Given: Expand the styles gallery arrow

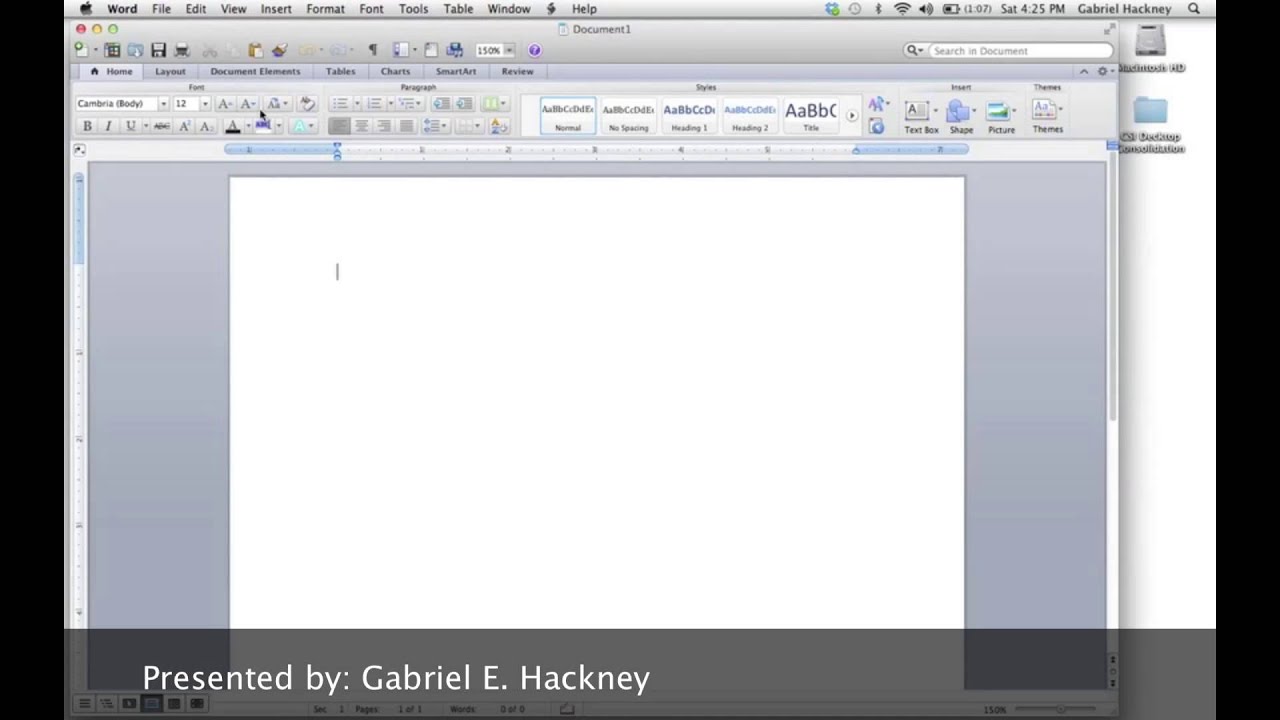Looking at the screenshot, I should (852, 116).
